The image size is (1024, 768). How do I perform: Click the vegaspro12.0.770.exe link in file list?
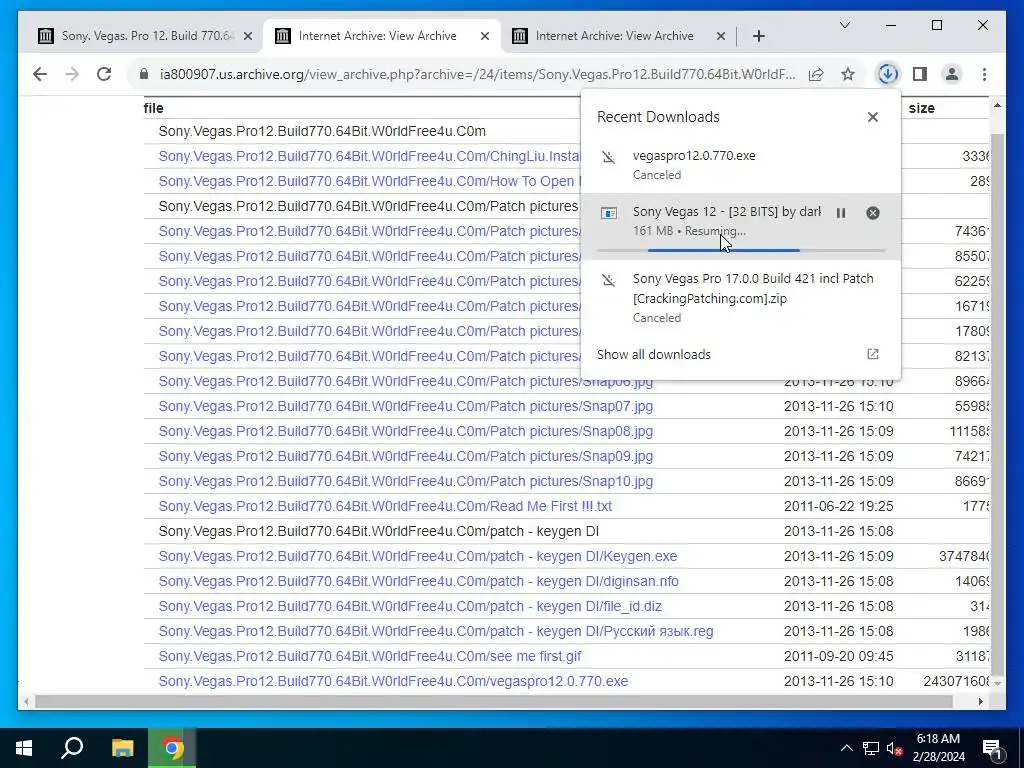[393, 681]
